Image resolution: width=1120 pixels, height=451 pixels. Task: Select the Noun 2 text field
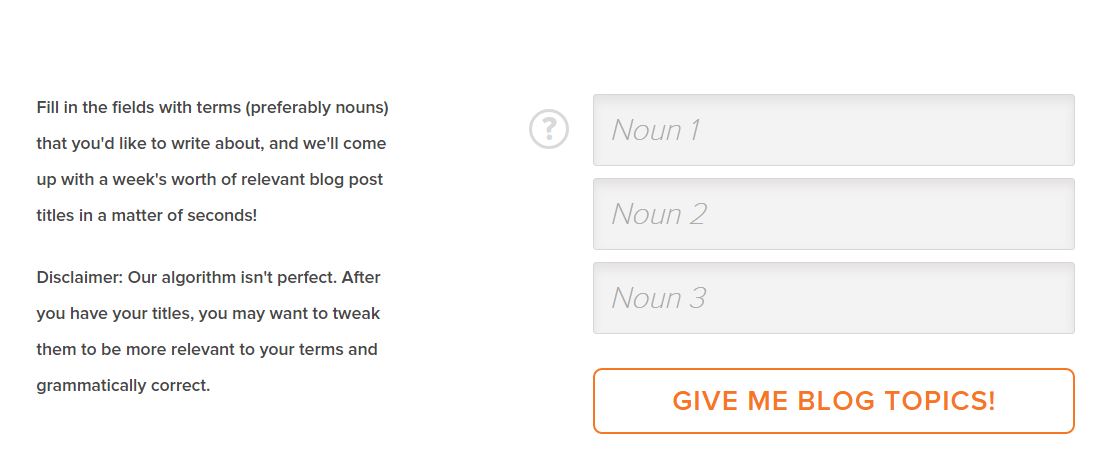click(x=834, y=214)
